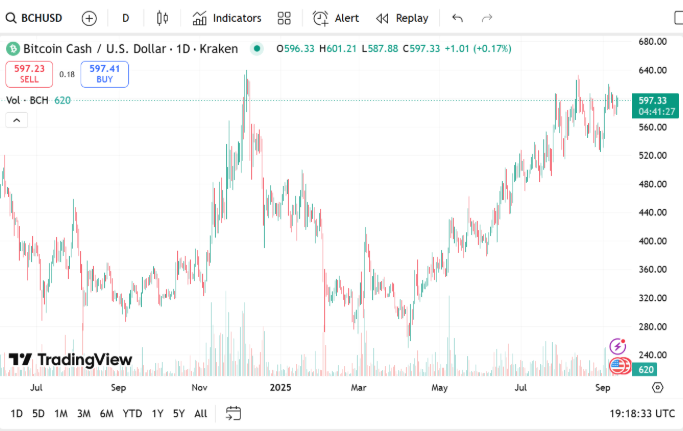Screen dimensions: 683x431
Task: Click the O596.33 open value
Action: tap(295, 48)
